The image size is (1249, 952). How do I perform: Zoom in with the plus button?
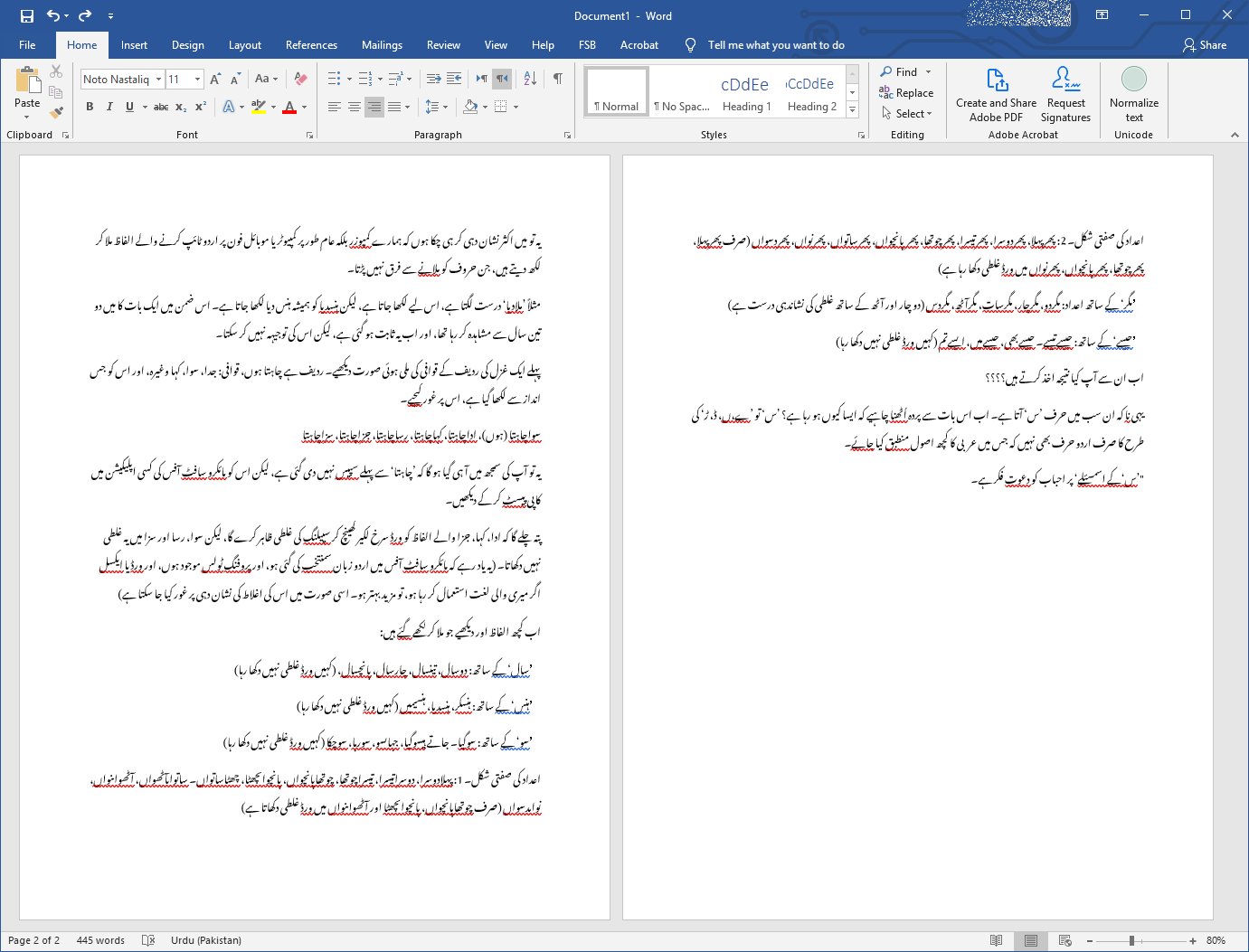coord(1193,940)
